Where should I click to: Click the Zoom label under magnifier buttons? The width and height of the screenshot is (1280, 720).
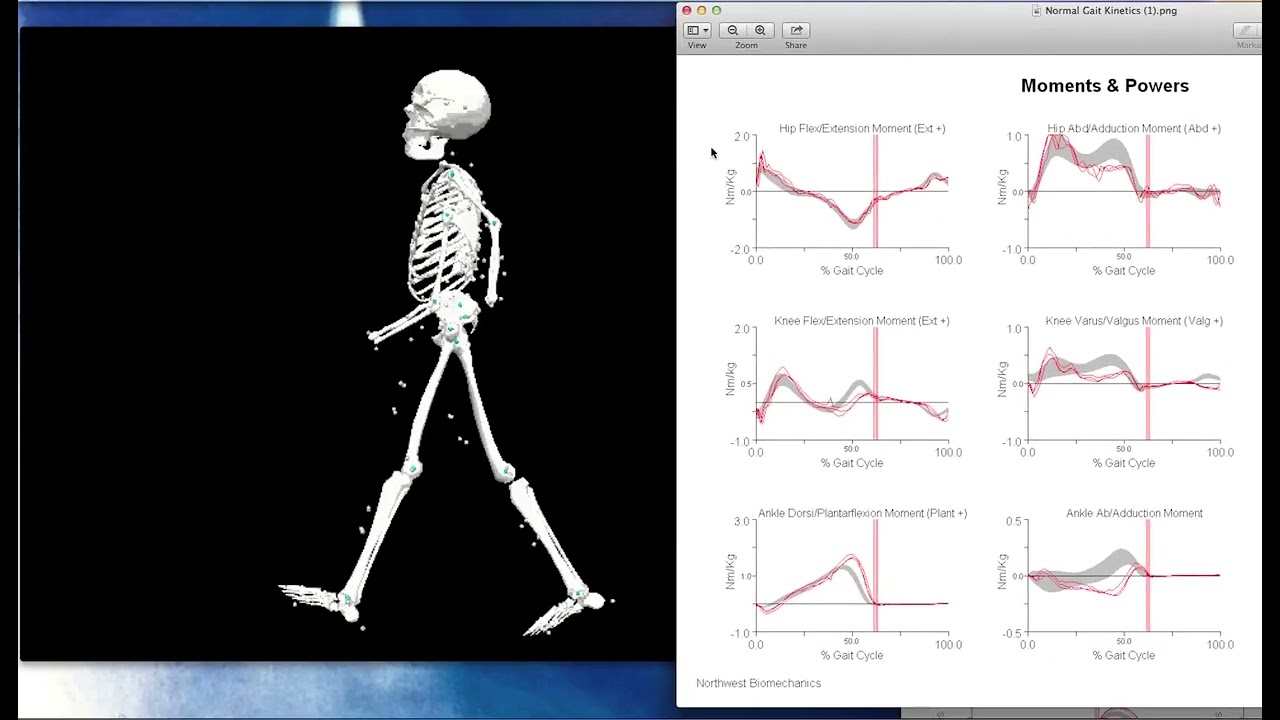tap(746, 45)
